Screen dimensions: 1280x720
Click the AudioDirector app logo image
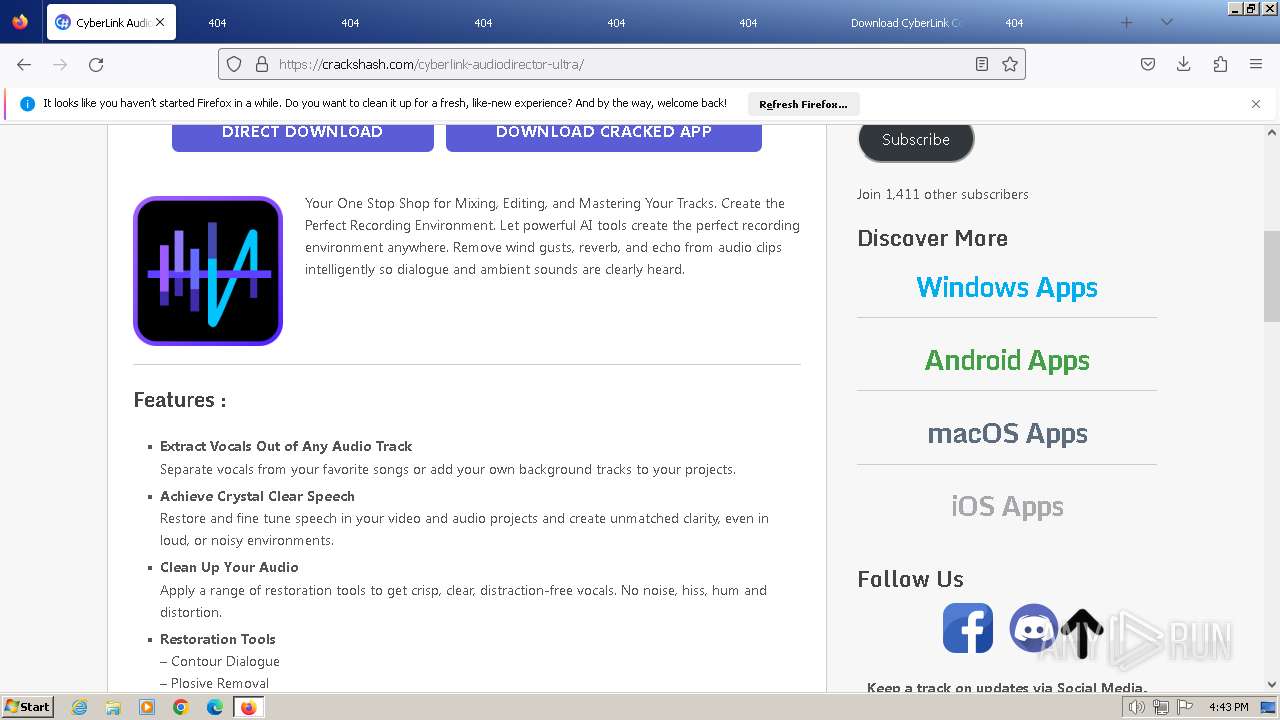(208, 271)
